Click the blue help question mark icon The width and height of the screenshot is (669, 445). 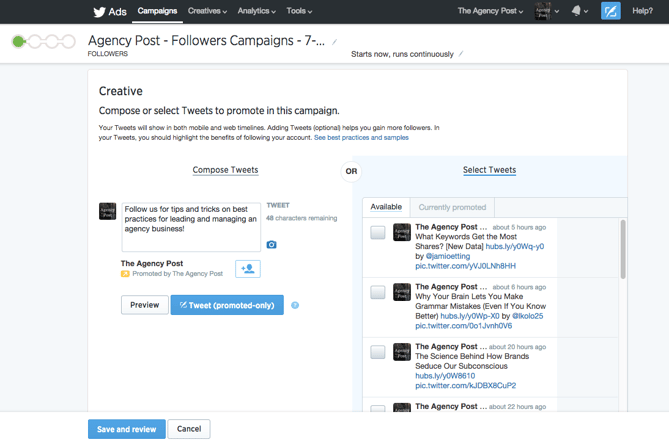click(x=295, y=305)
